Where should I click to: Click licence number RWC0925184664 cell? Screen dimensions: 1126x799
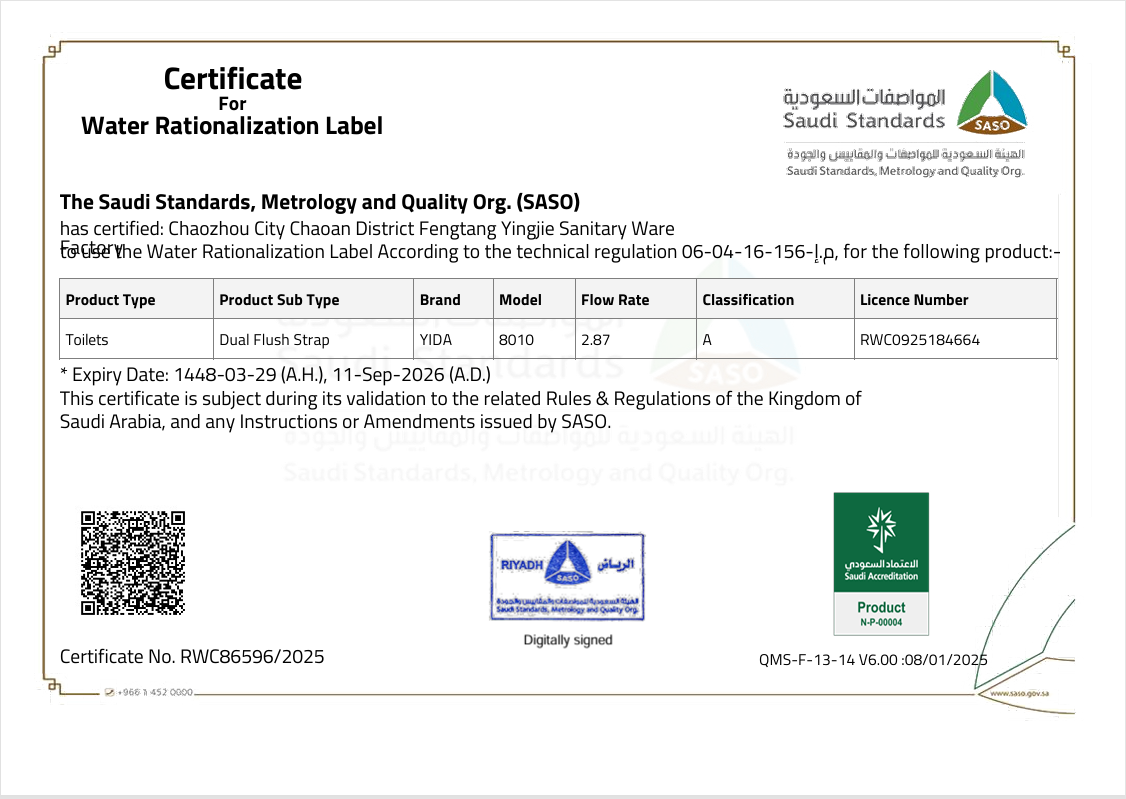pyautogui.click(x=919, y=340)
